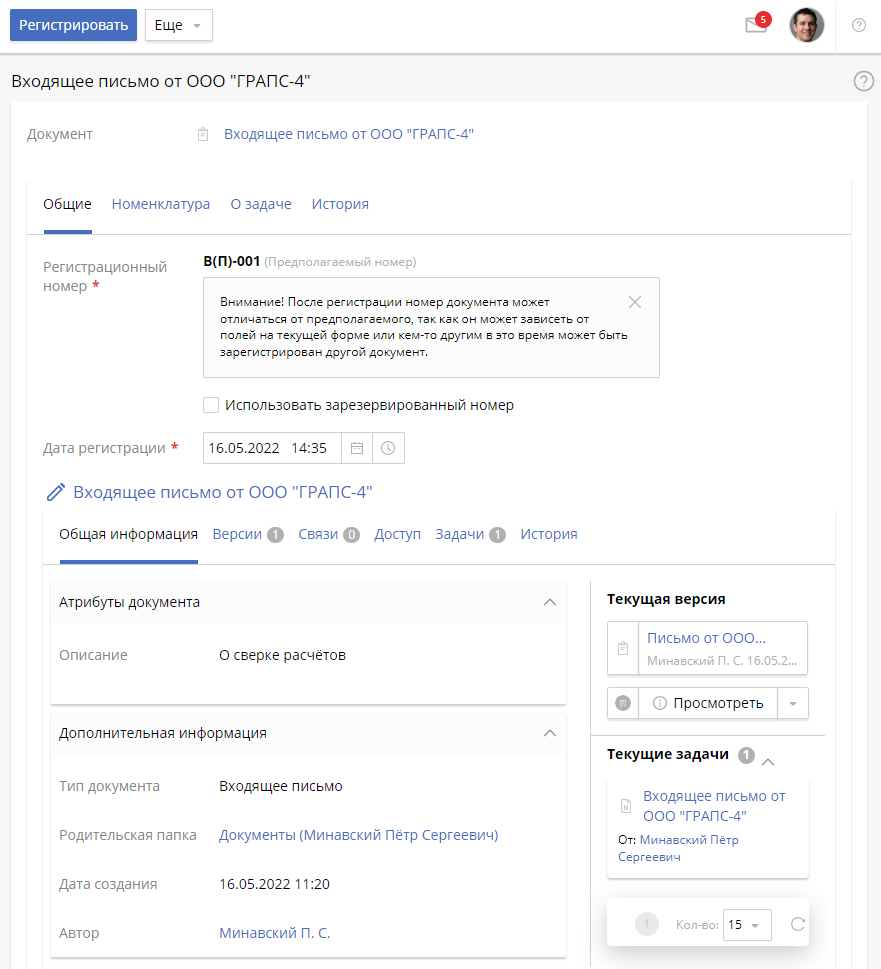This screenshot has width=881, height=969.
Task: Open the "Еще" dropdown menu
Action: 178,25
